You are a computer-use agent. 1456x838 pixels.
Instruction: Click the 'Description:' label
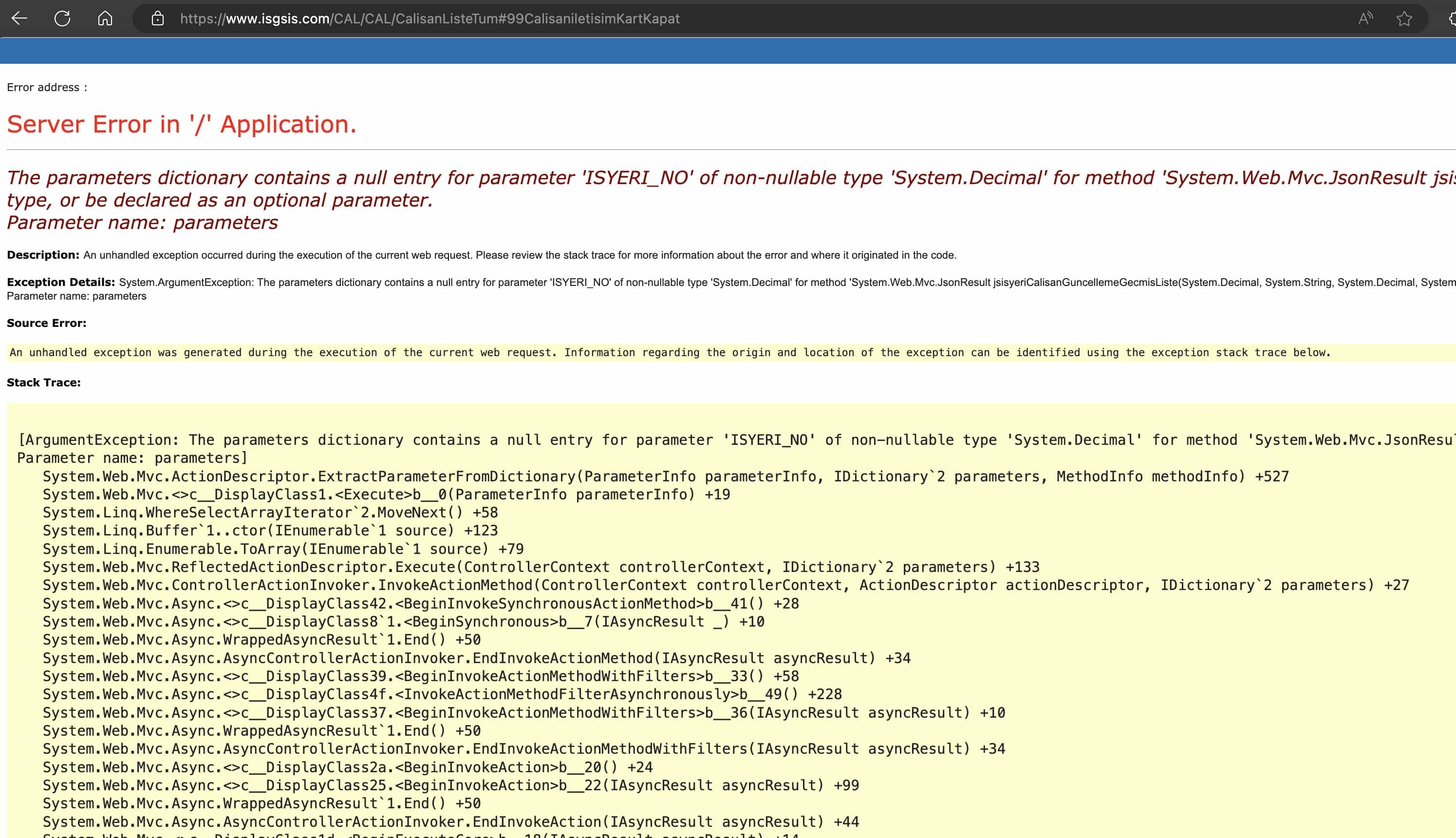pyautogui.click(x=43, y=255)
